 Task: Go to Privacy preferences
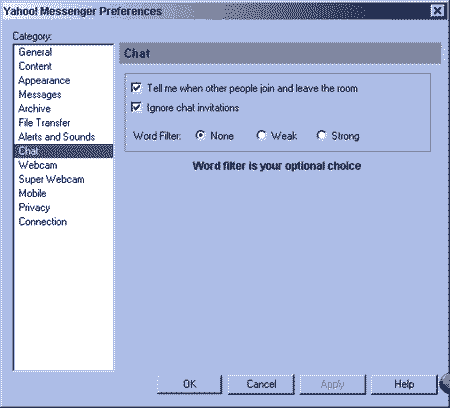[x=34, y=208]
